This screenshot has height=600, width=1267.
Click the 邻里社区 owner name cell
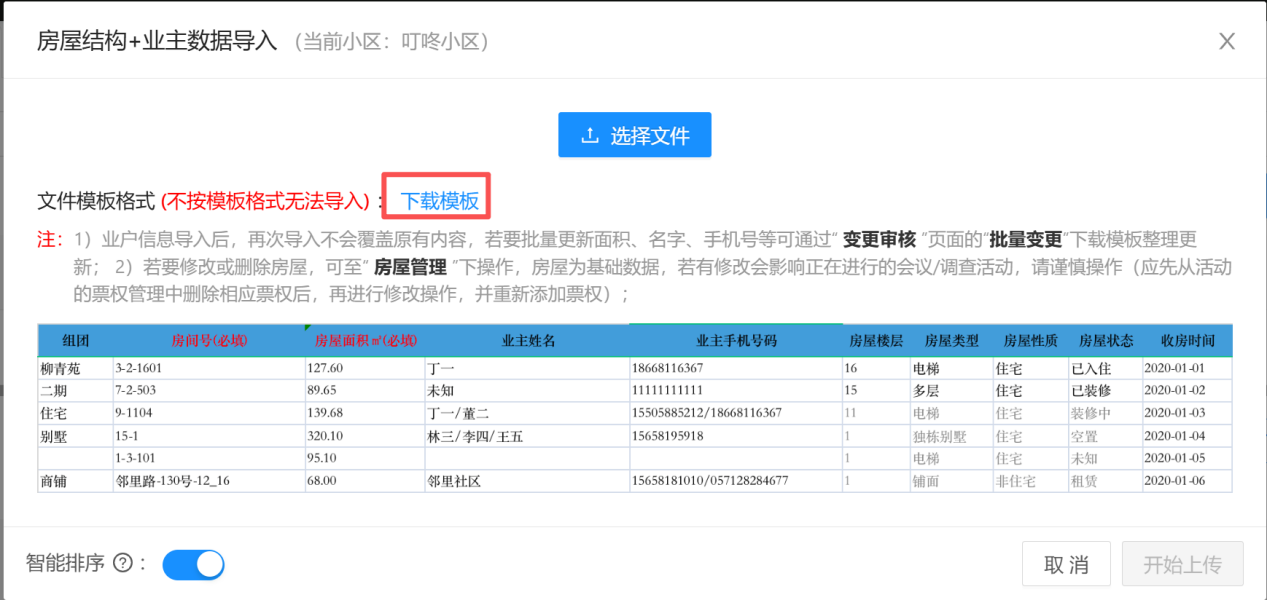[453, 481]
